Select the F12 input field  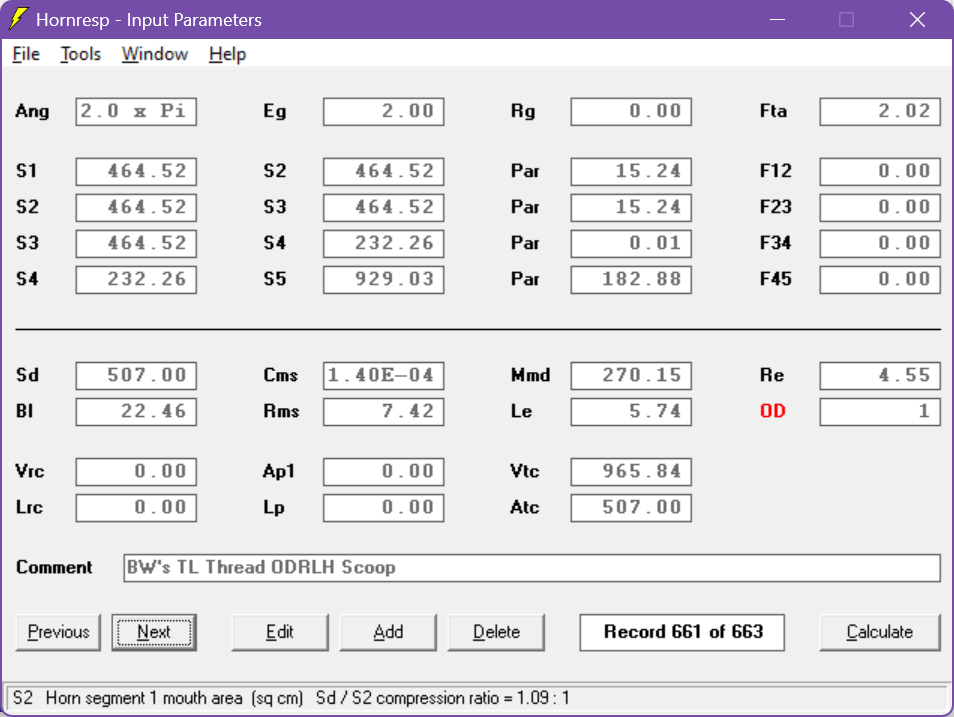[880, 172]
